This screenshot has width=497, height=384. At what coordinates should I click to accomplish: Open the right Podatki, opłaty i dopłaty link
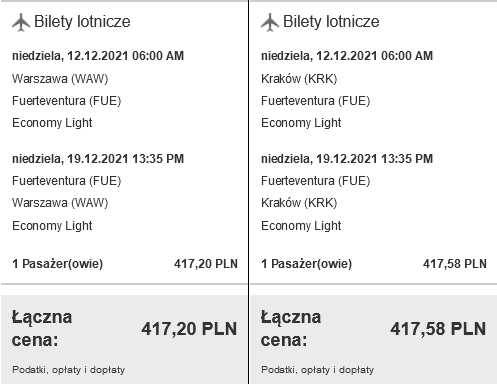(317, 370)
